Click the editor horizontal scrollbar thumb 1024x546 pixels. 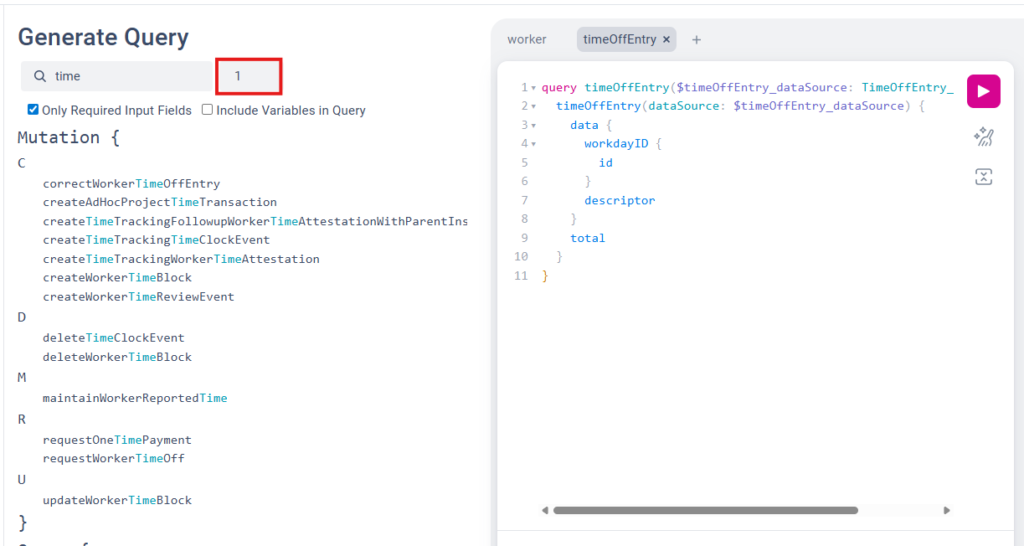click(705, 510)
